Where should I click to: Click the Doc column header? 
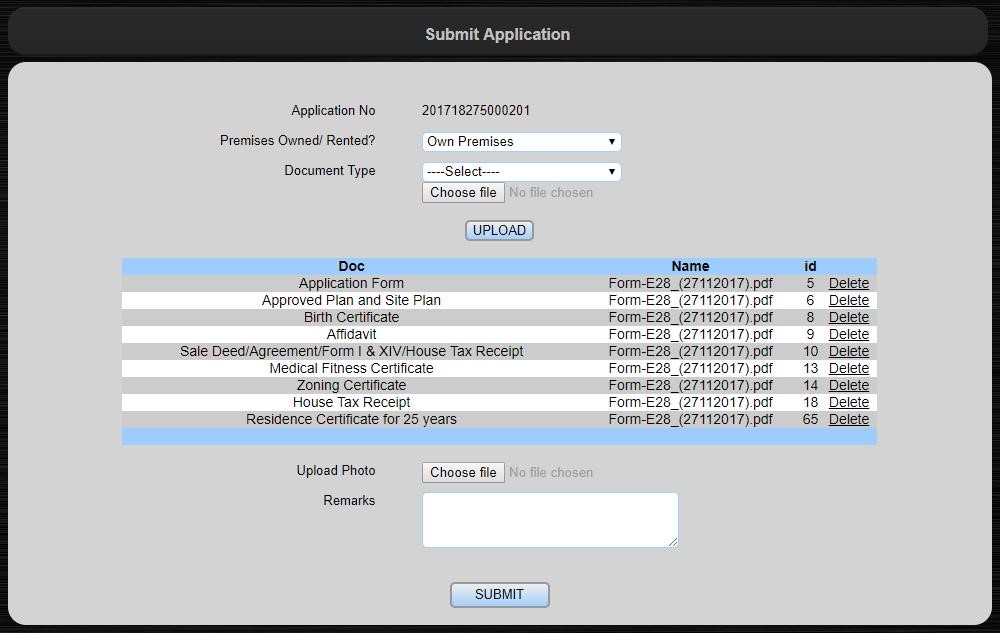point(351,267)
